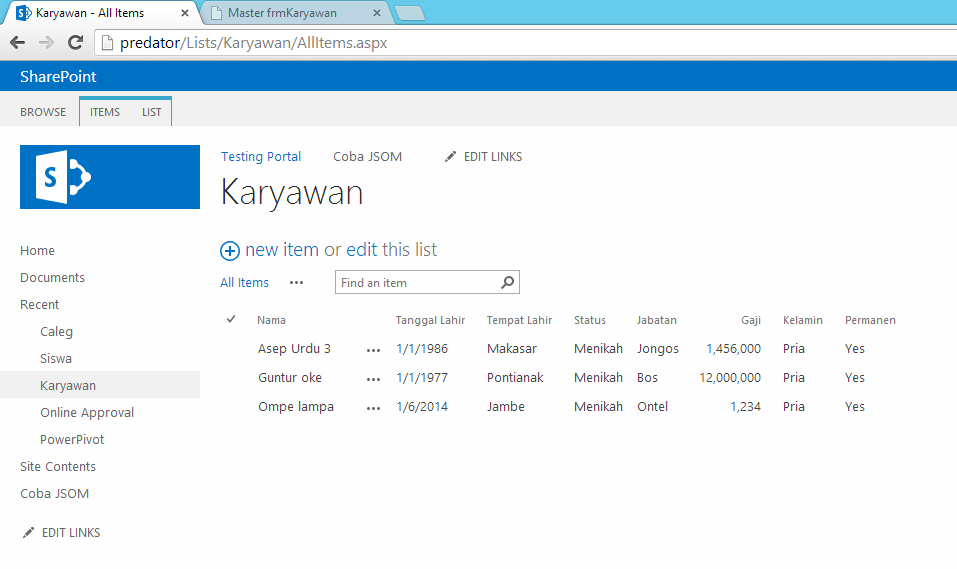Close the Karyawan - All Items browser tab
The width and height of the screenshot is (957, 569).
point(185,13)
